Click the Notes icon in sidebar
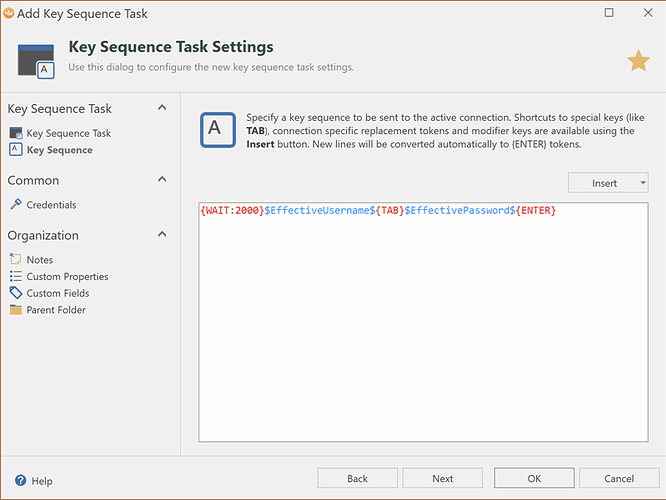 16,260
